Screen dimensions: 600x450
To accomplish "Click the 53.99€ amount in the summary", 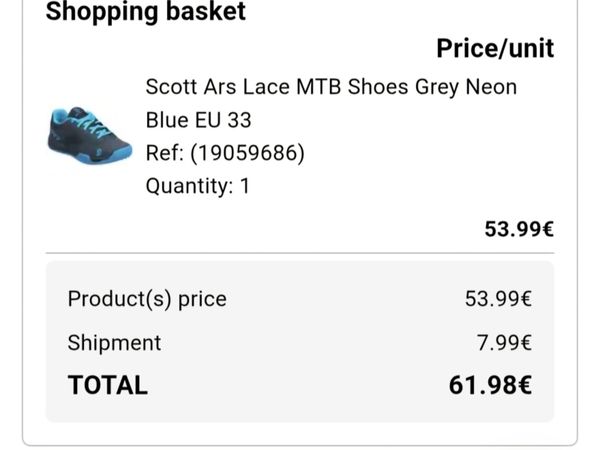I will [x=498, y=299].
